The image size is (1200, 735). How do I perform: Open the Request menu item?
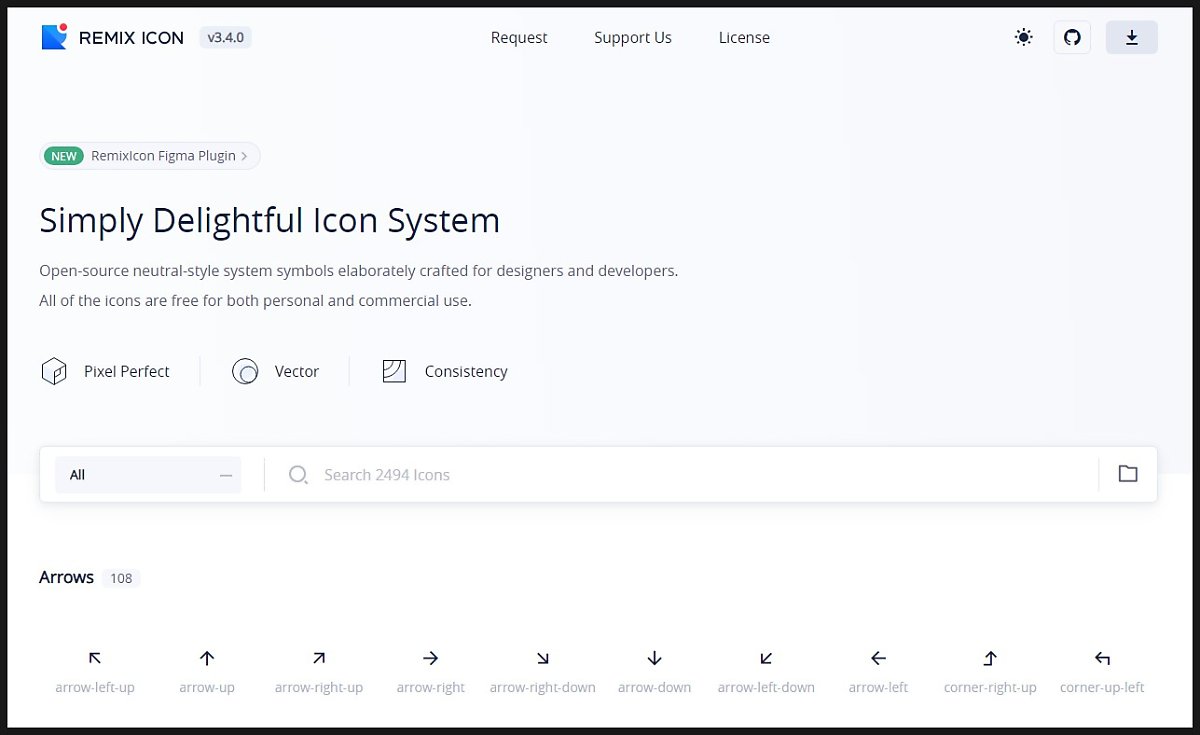(x=519, y=38)
